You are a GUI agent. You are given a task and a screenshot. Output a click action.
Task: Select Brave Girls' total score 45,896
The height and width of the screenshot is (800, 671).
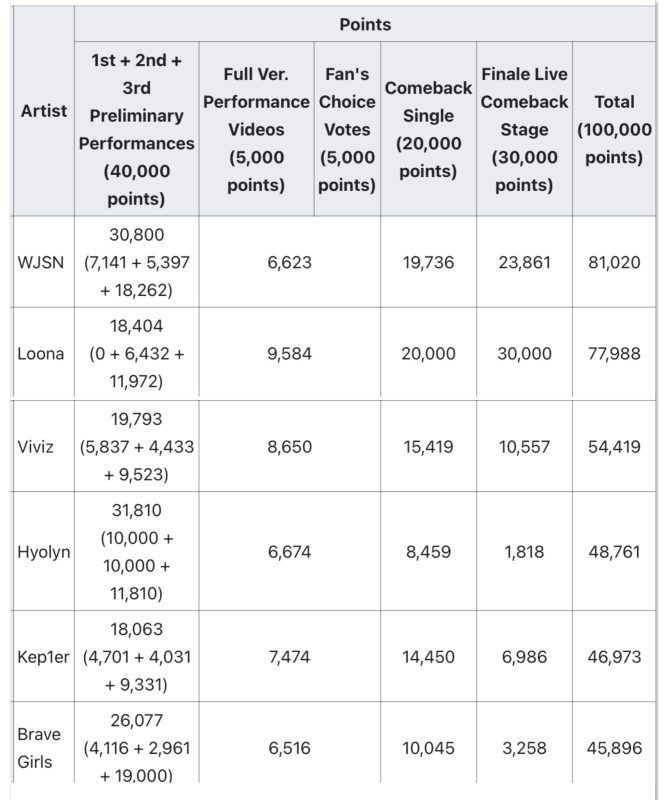tap(614, 747)
